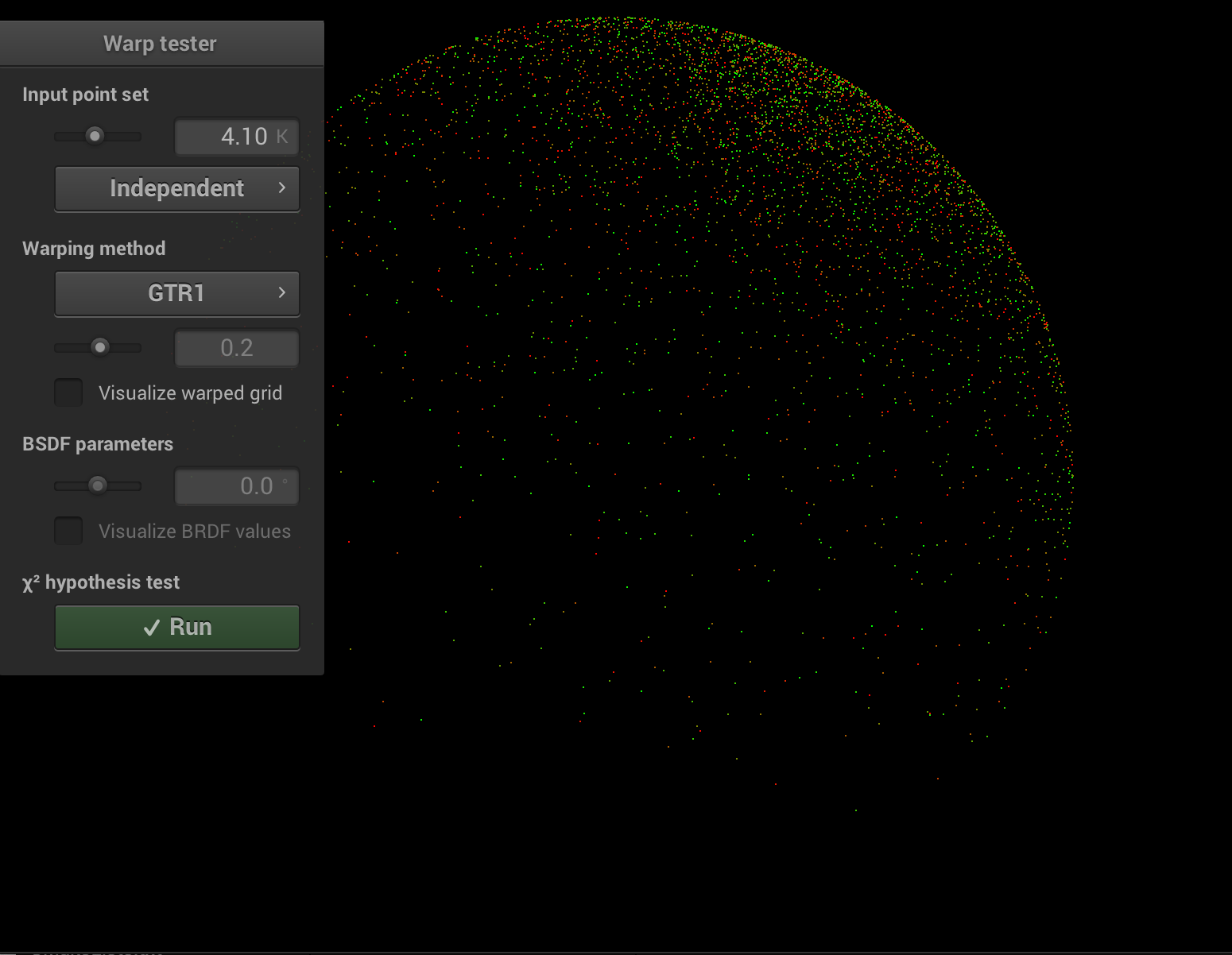This screenshot has height=955, width=1232.
Task: Open the GTR1 warping method dropdown
Action: tap(176, 293)
